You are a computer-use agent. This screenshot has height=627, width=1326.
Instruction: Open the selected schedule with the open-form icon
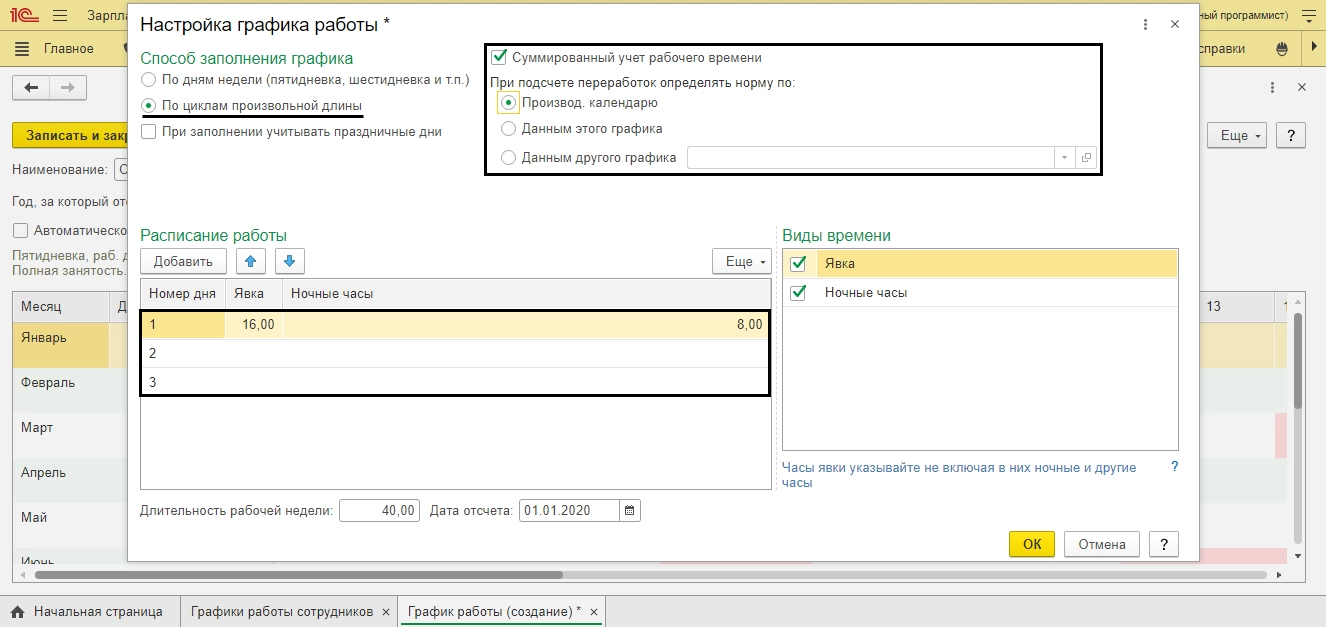(1087, 158)
